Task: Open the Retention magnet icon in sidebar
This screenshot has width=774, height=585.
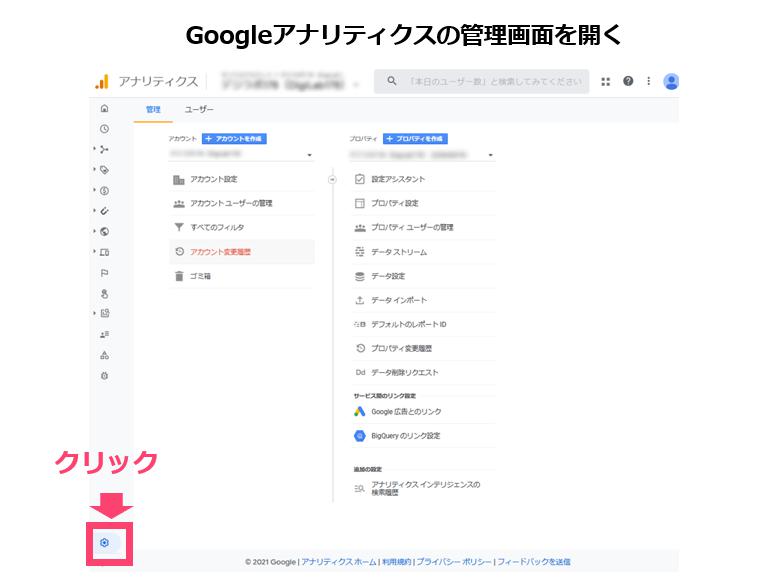Action: click(104, 211)
